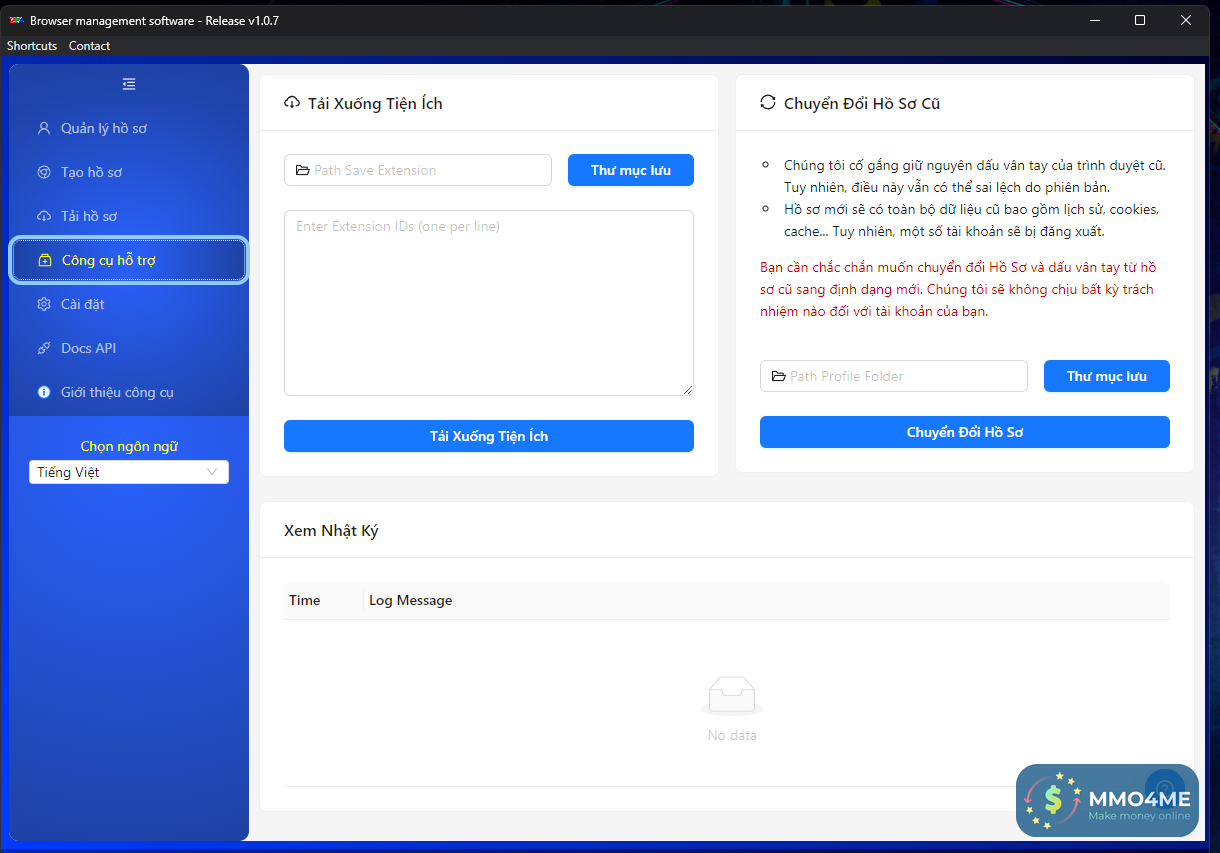
Task: Click the user icon next to Quản lý hồ sơ
Action: point(44,128)
